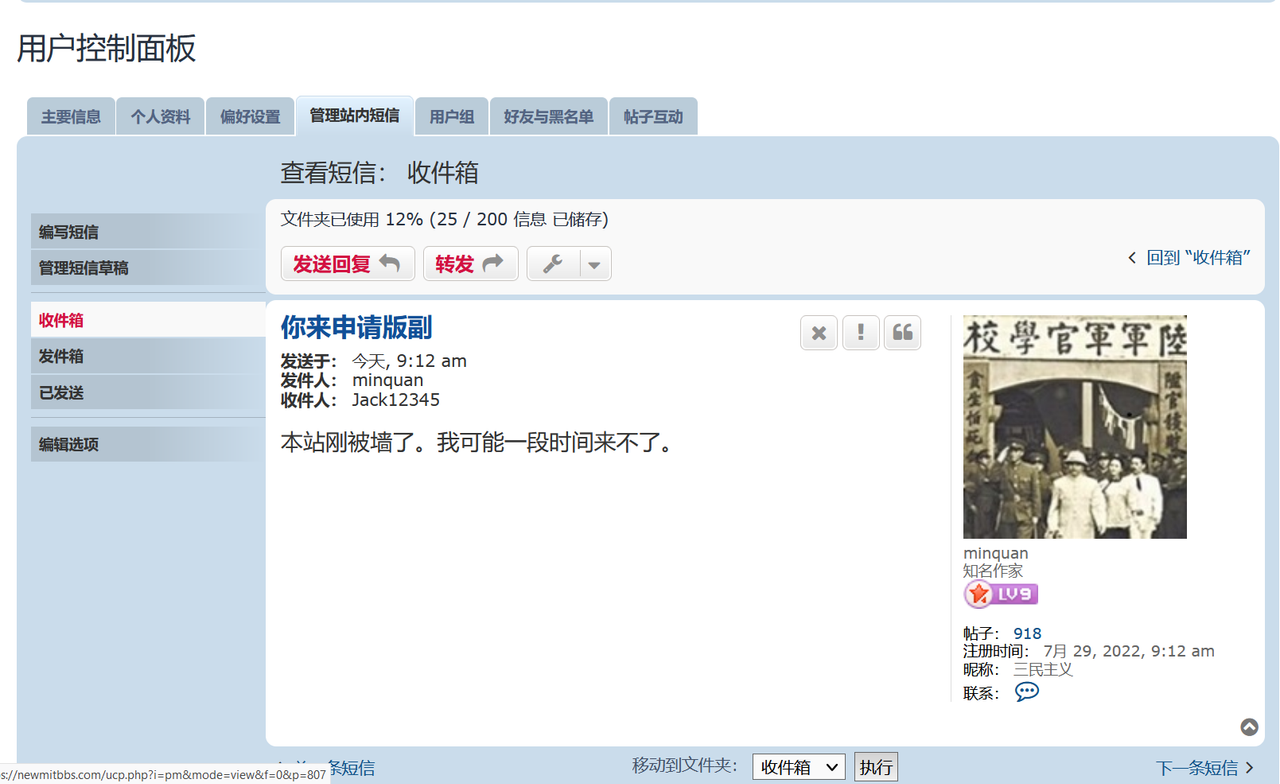Screen dimensions: 1280x784
Task: Click the 执行 button
Action: pyautogui.click(x=876, y=767)
